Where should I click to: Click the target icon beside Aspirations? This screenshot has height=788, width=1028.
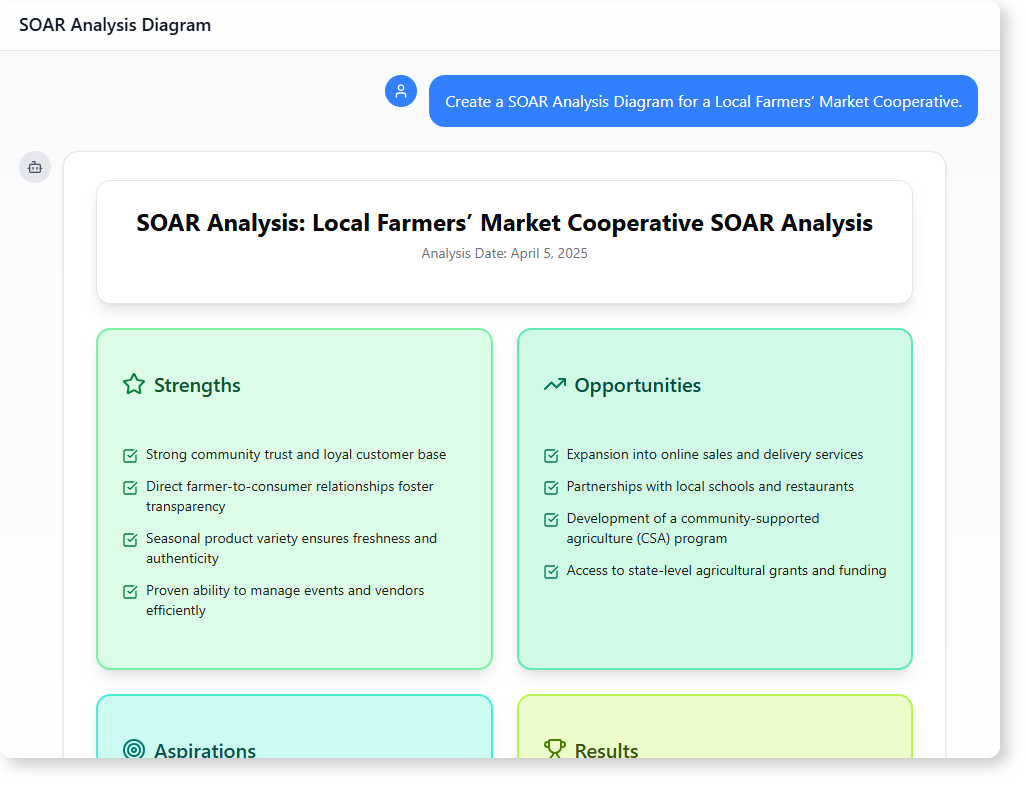tap(134, 749)
